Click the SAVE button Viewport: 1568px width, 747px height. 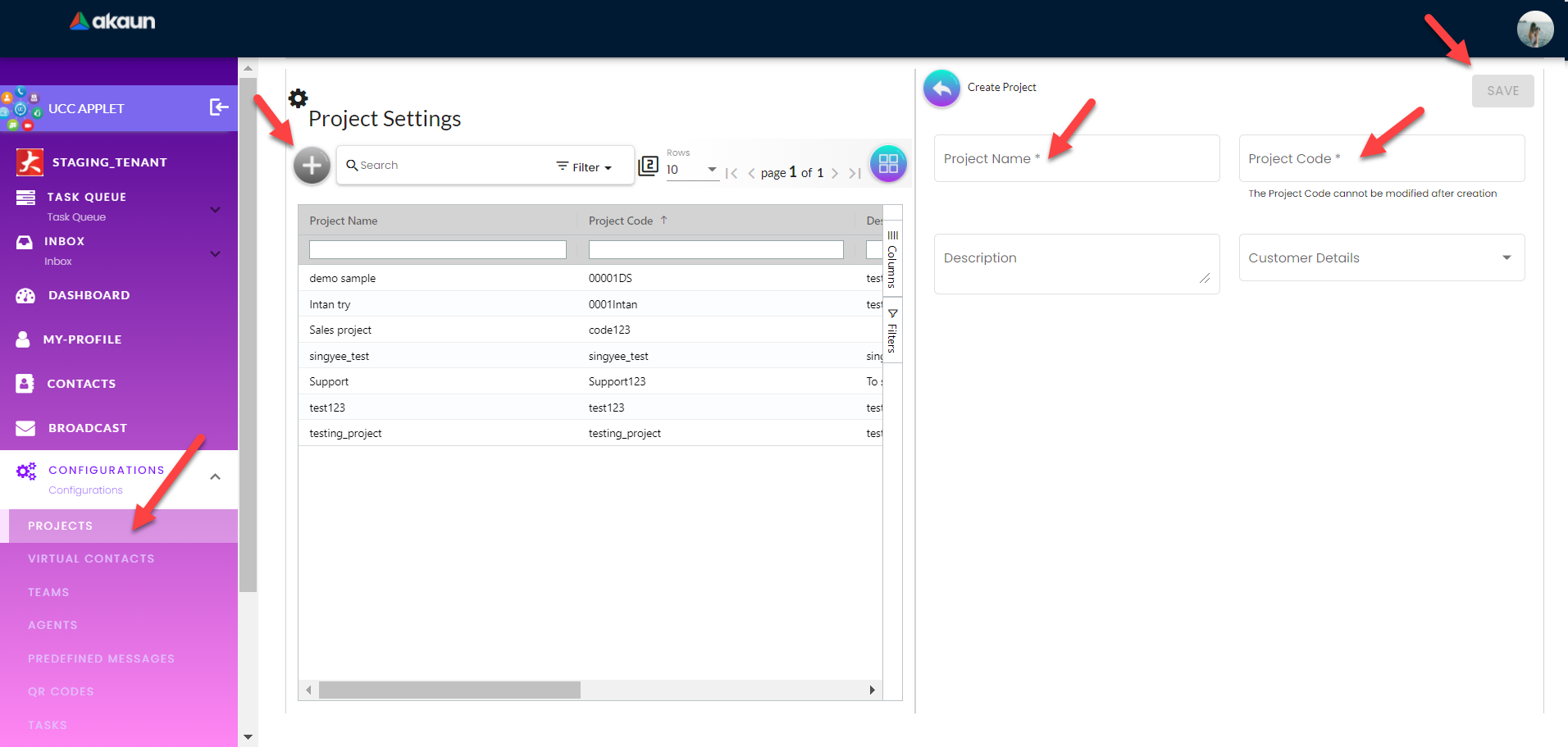1502,91
